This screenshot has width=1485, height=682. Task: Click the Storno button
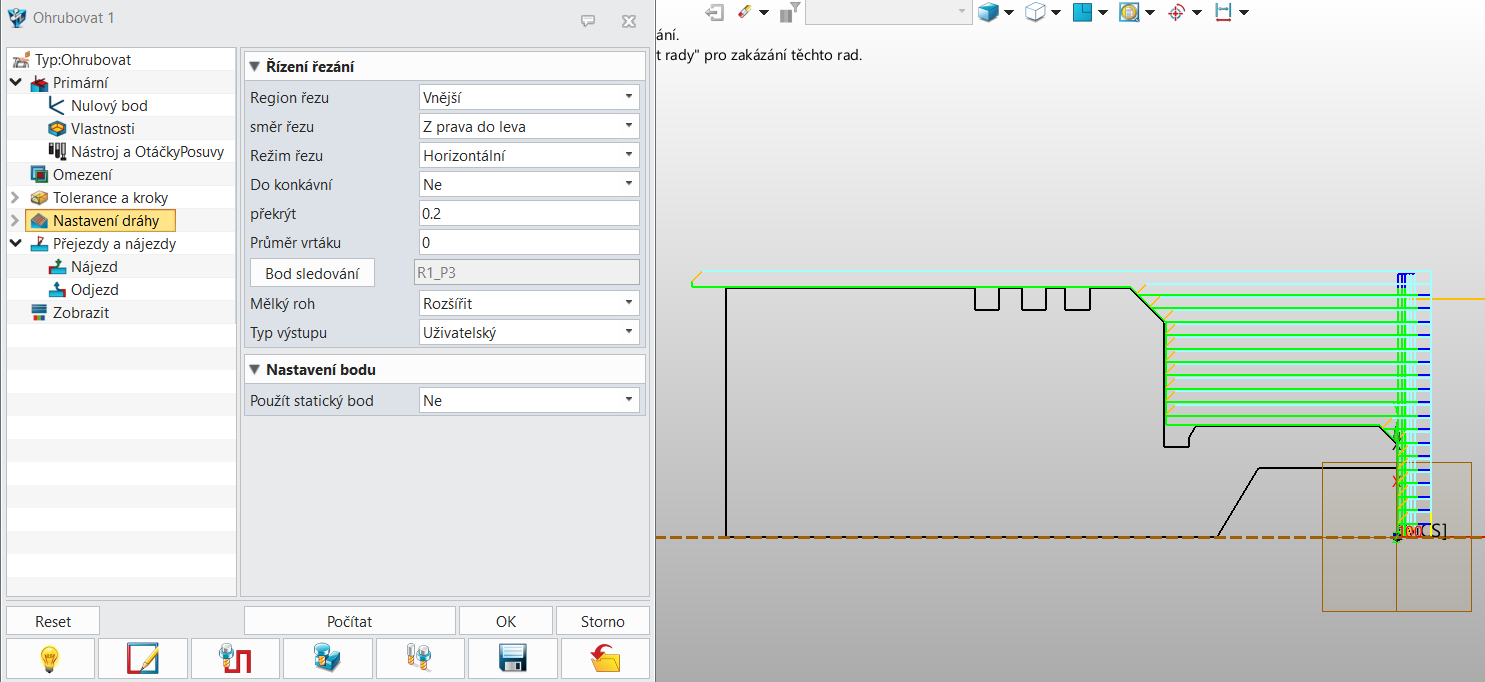pyautogui.click(x=603, y=621)
